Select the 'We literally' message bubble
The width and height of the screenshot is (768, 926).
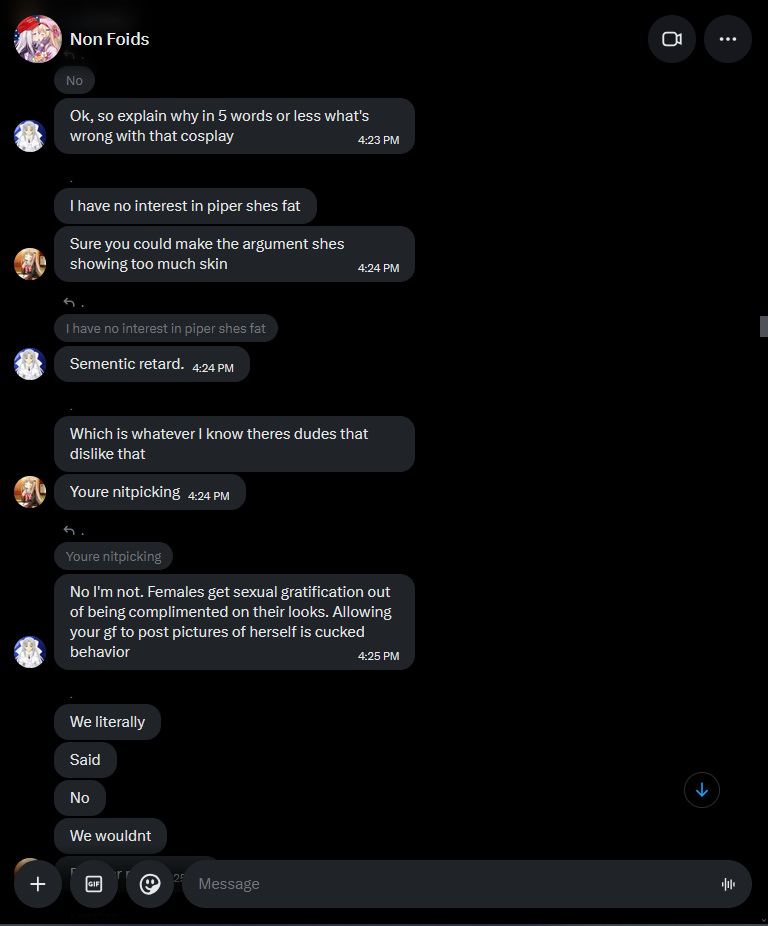pyautogui.click(x=108, y=722)
